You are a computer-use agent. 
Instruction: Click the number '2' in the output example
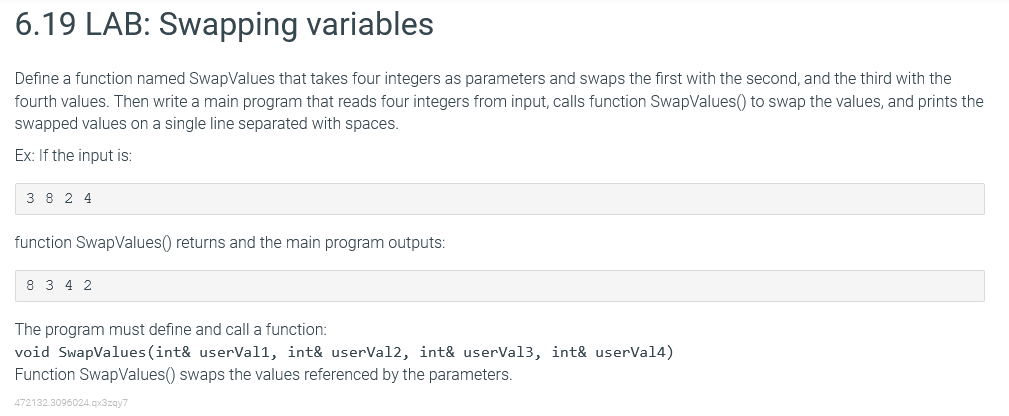pos(88,285)
